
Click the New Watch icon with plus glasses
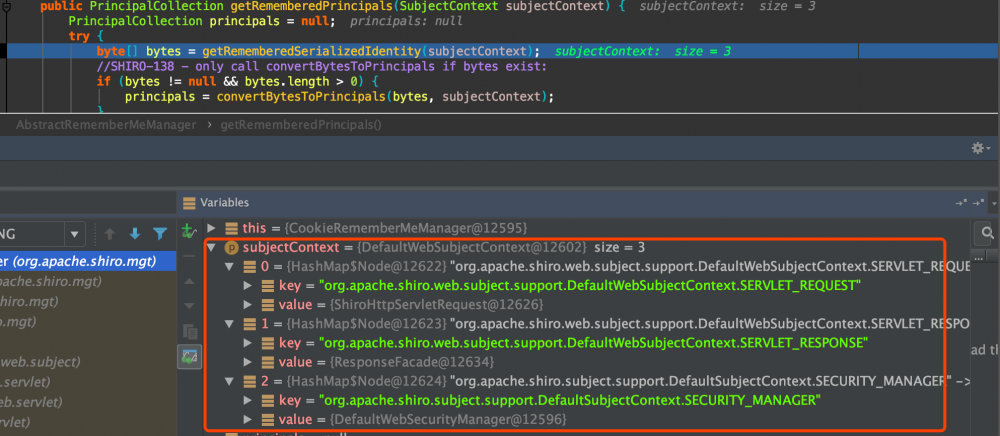pos(189,231)
